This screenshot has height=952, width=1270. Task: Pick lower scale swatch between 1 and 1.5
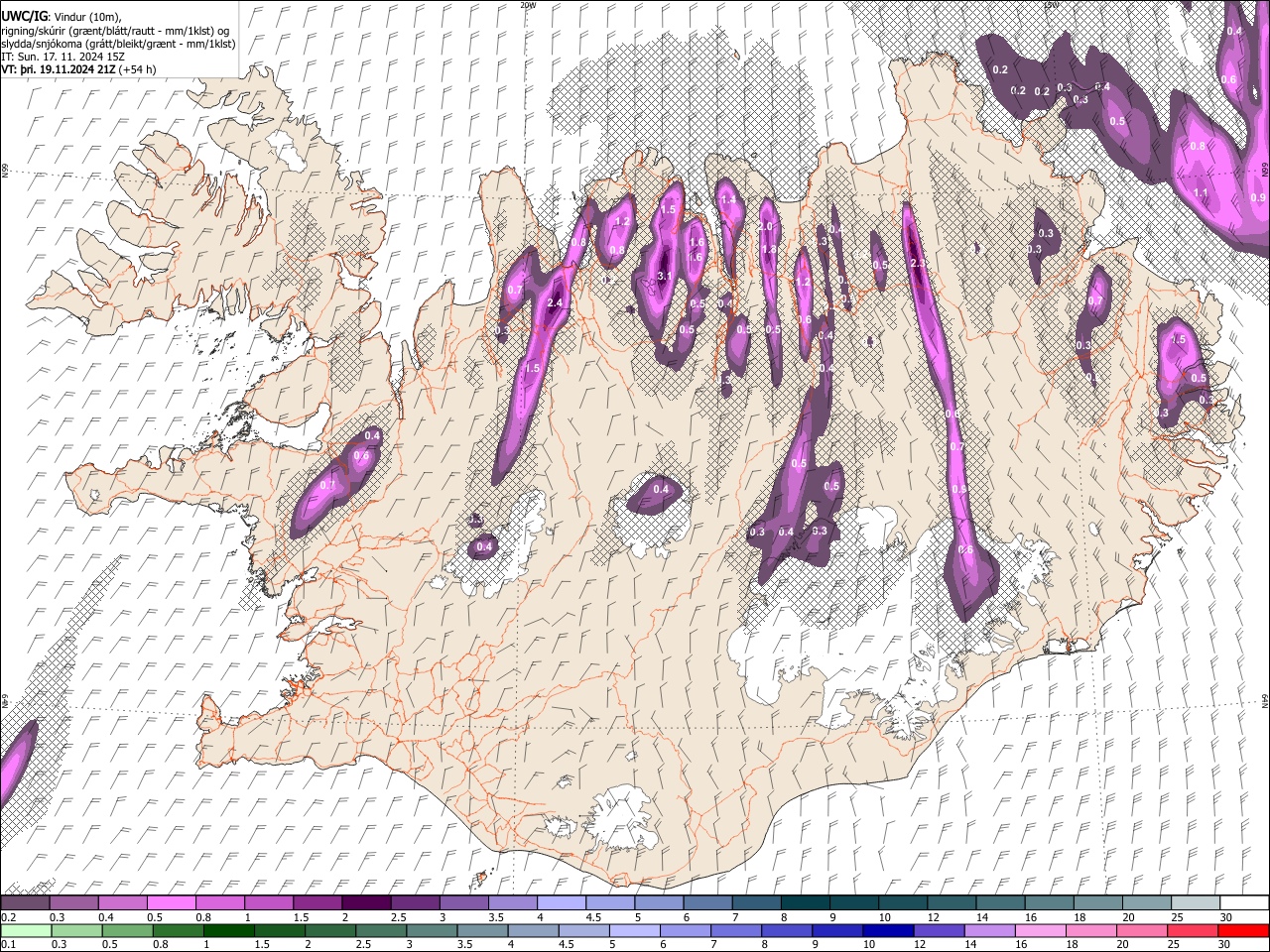(228, 930)
